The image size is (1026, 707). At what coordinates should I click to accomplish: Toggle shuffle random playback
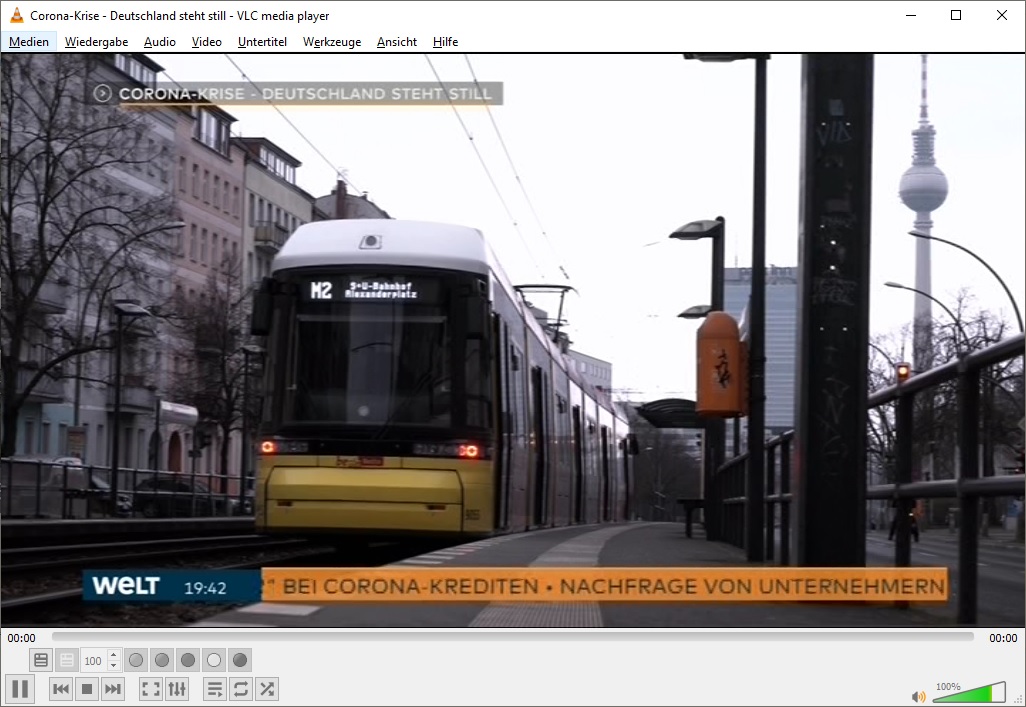tap(267, 689)
